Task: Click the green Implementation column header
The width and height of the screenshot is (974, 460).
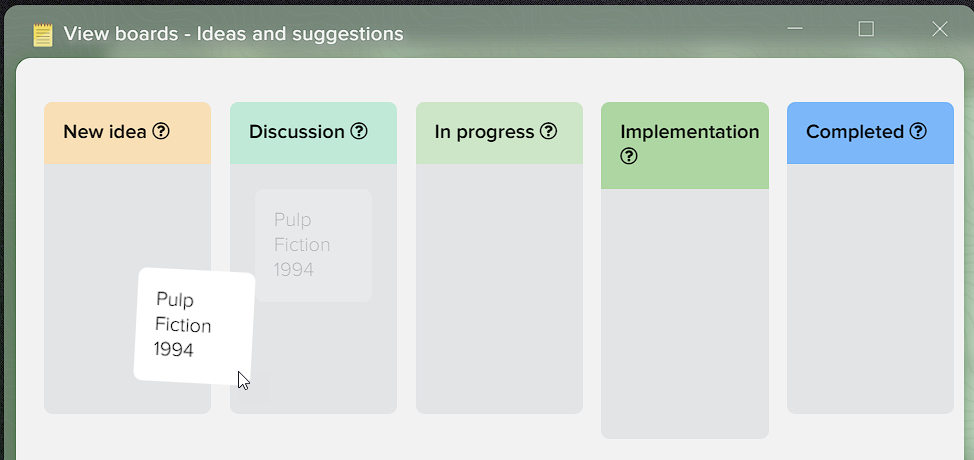Action: click(x=685, y=145)
